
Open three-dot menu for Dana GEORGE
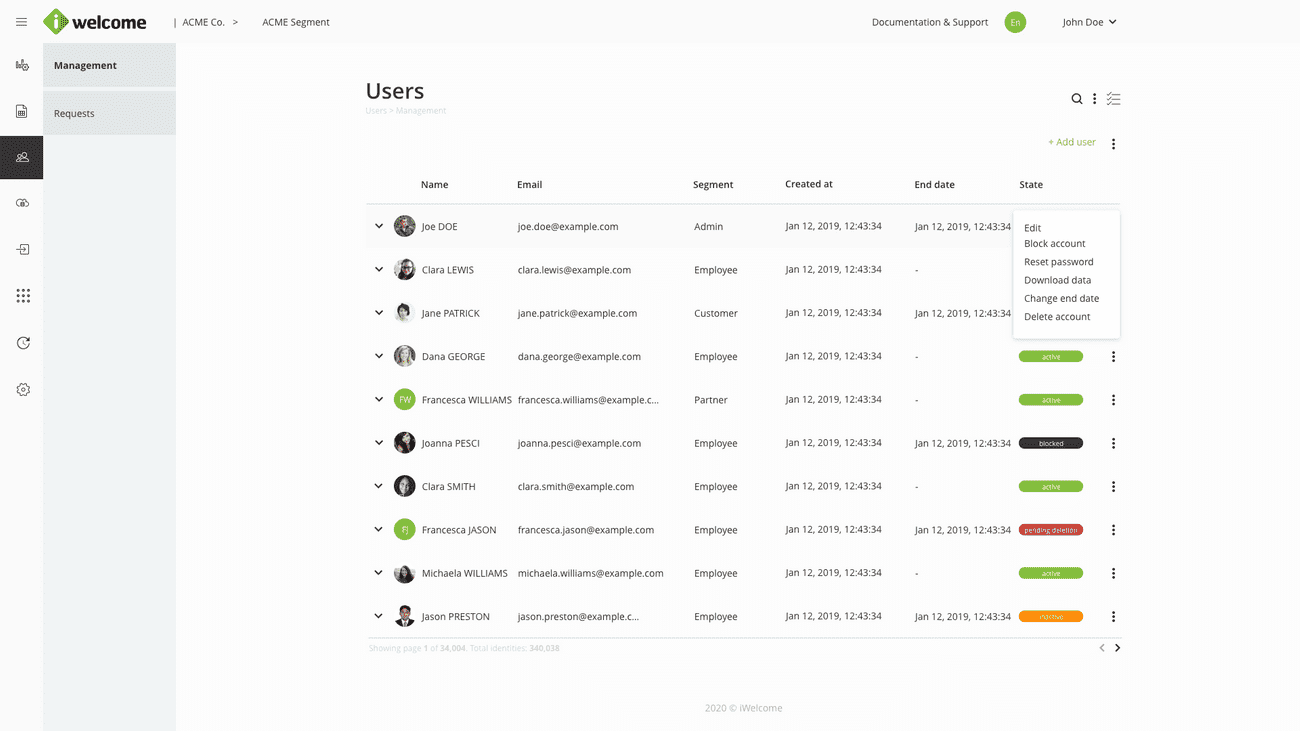pyautogui.click(x=1113, y=357)
